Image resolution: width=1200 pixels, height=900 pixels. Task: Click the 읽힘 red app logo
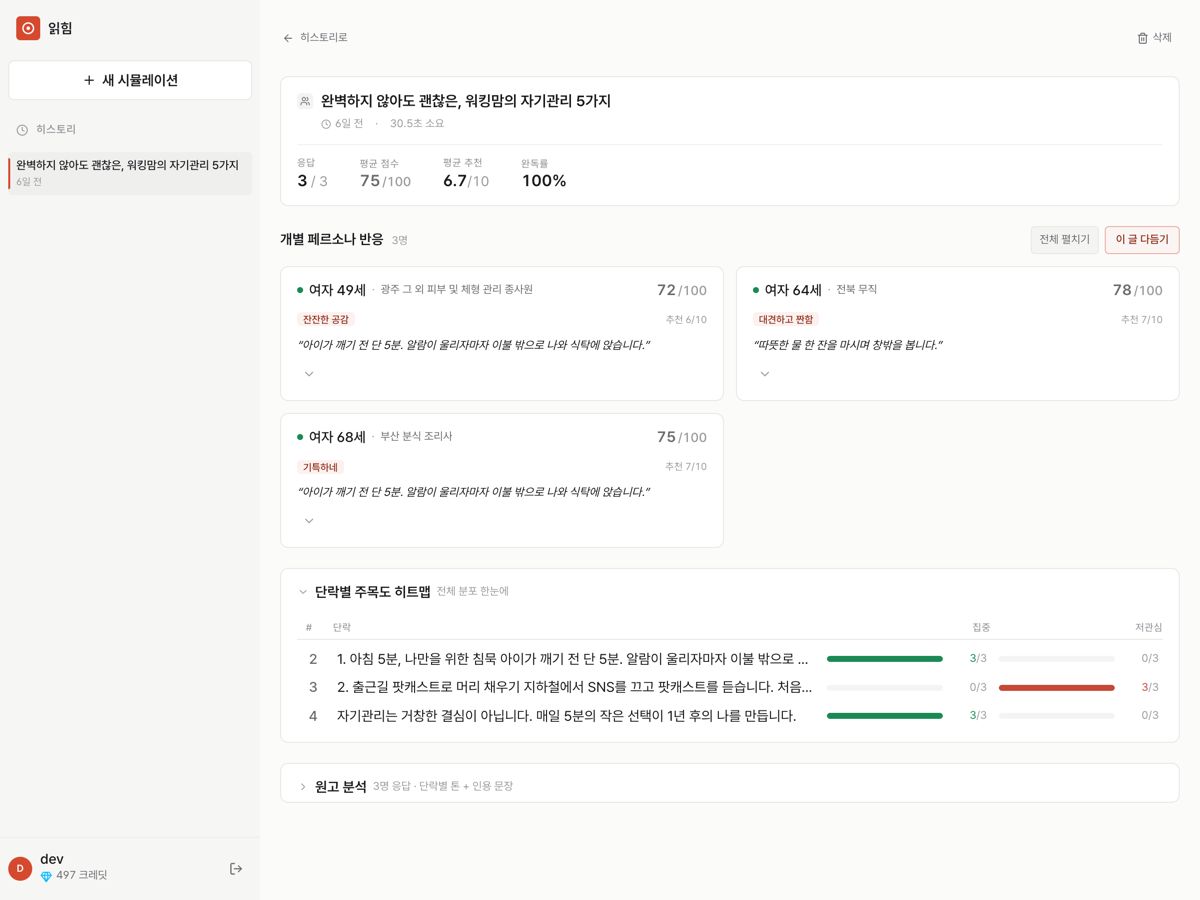[x=28, y=28]
